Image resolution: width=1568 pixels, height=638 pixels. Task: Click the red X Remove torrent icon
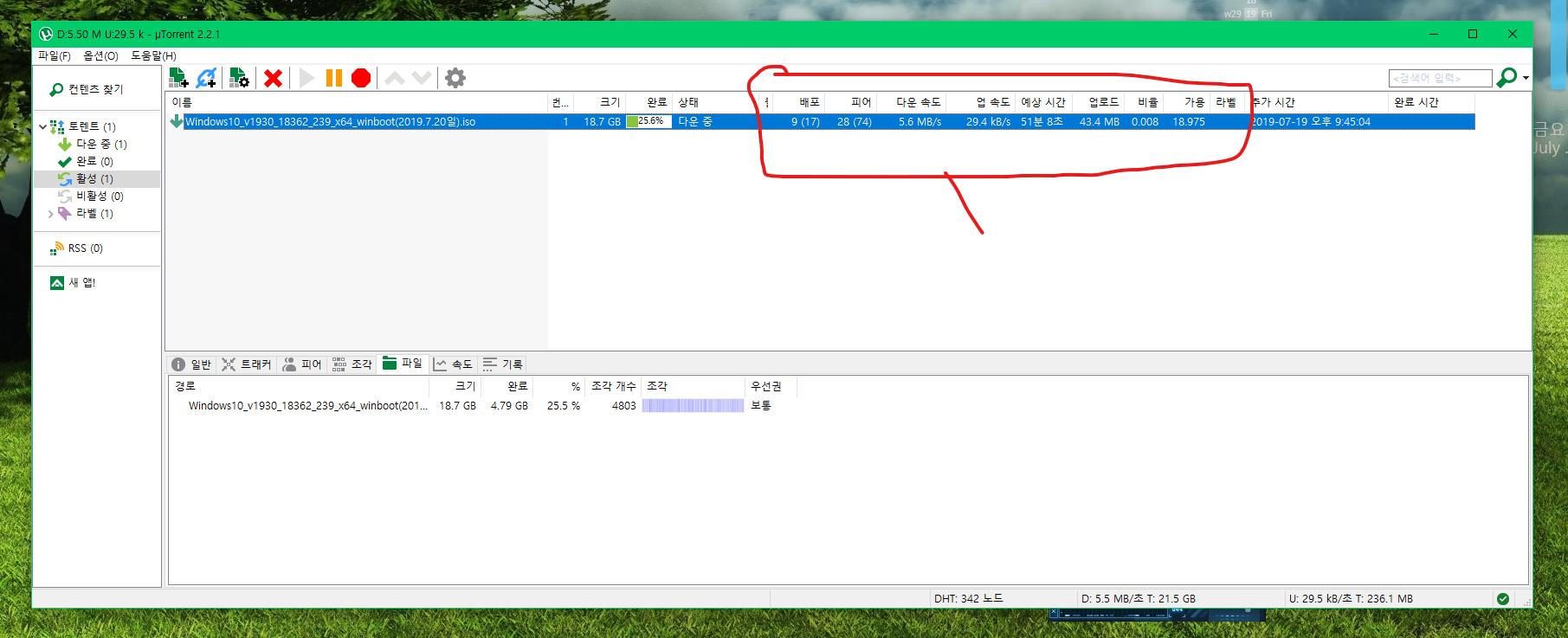tap(273, 78)
